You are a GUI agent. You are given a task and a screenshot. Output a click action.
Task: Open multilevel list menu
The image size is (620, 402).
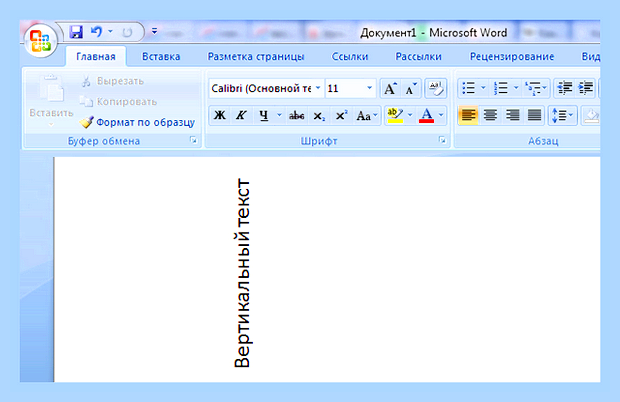[536, 88]
